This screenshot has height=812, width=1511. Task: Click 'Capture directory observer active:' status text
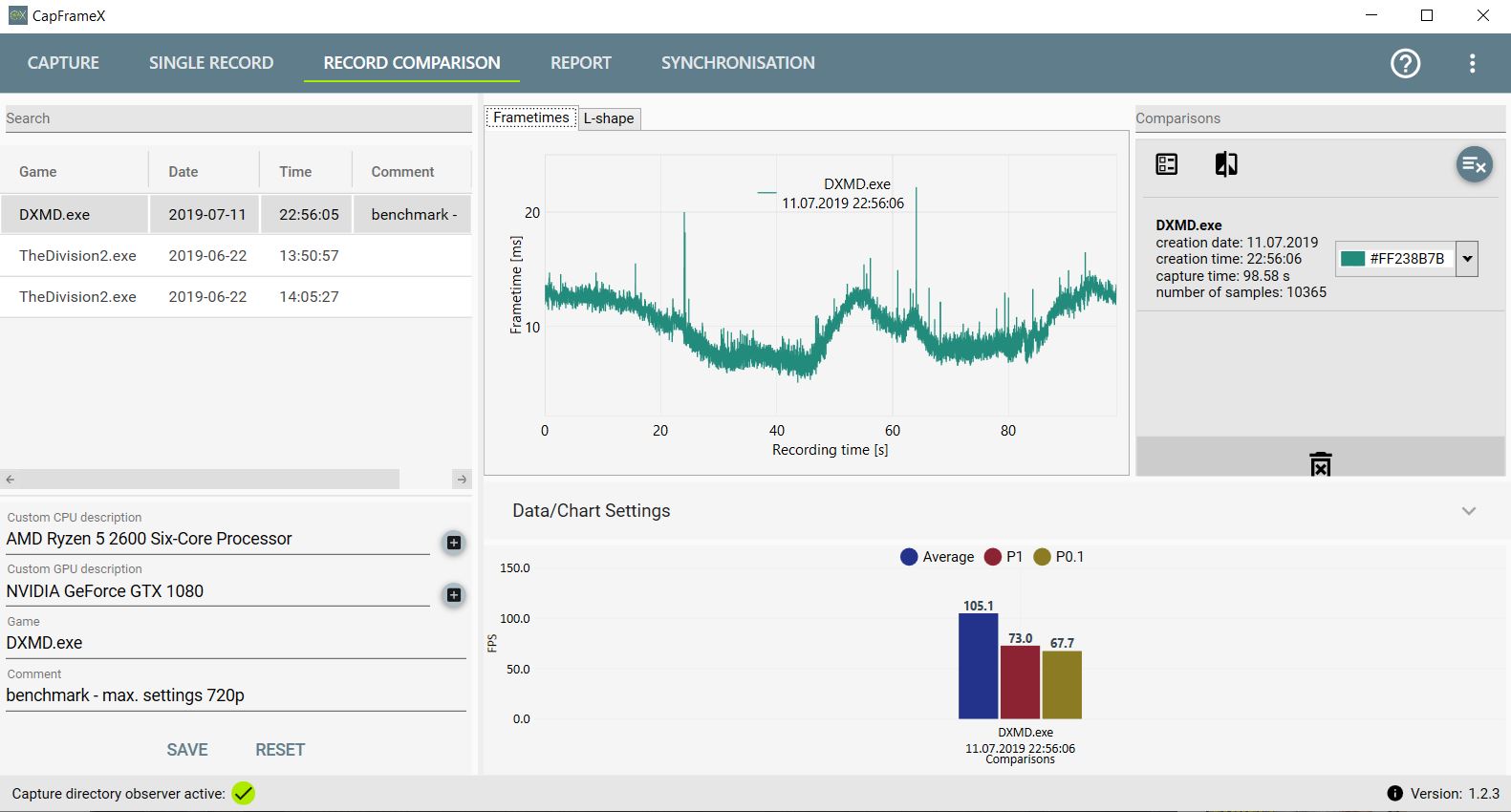(119, 793)
